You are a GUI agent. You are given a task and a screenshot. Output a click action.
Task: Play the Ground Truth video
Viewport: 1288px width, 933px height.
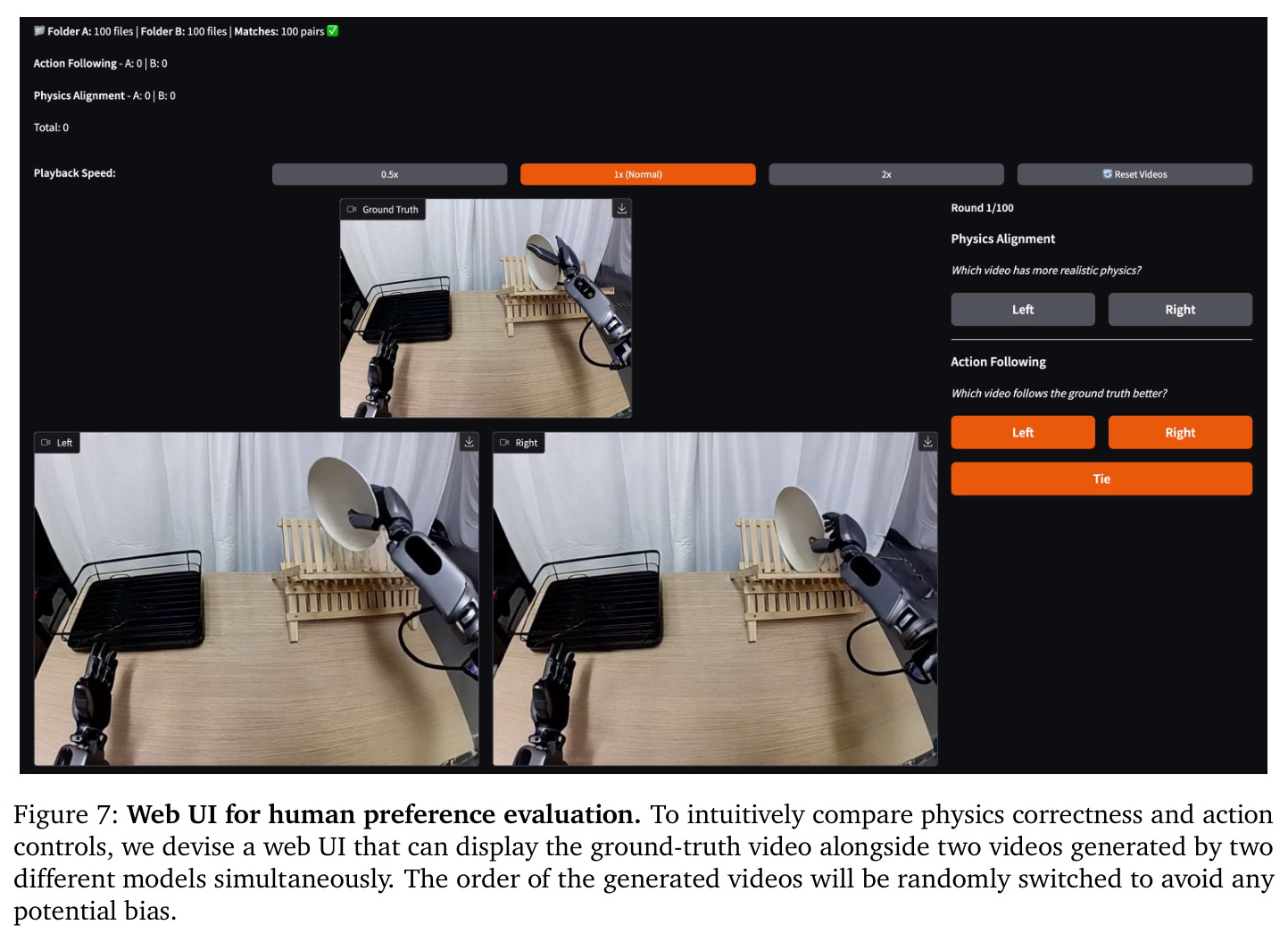(486, 309)
